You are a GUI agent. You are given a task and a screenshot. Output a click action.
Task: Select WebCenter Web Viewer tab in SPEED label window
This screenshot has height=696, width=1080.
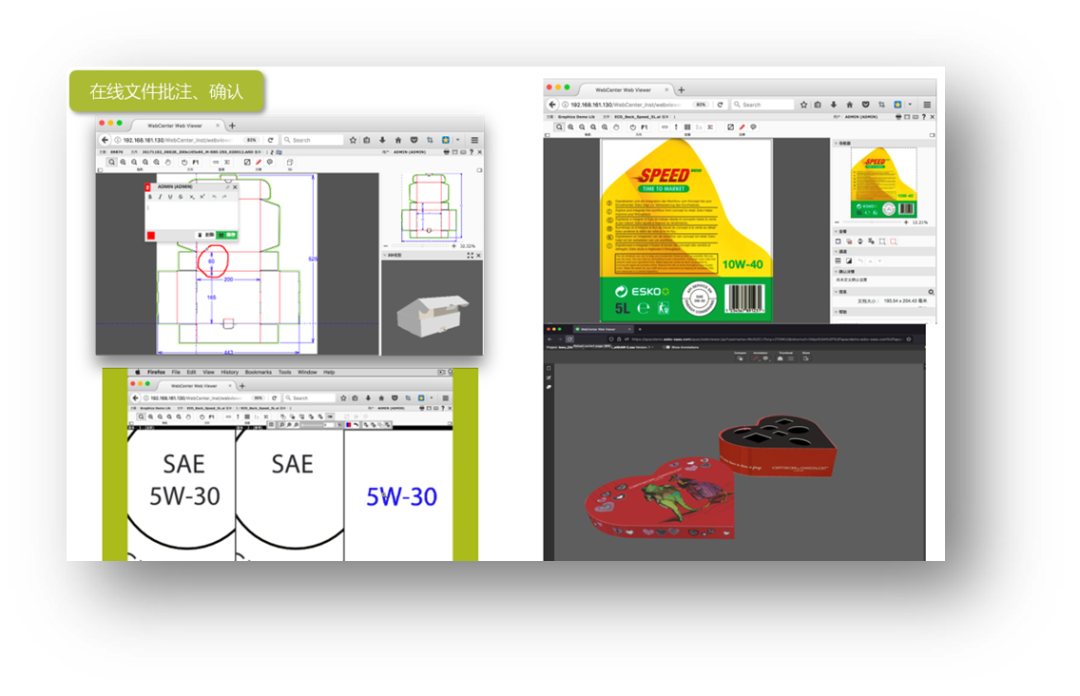(623, 90)
